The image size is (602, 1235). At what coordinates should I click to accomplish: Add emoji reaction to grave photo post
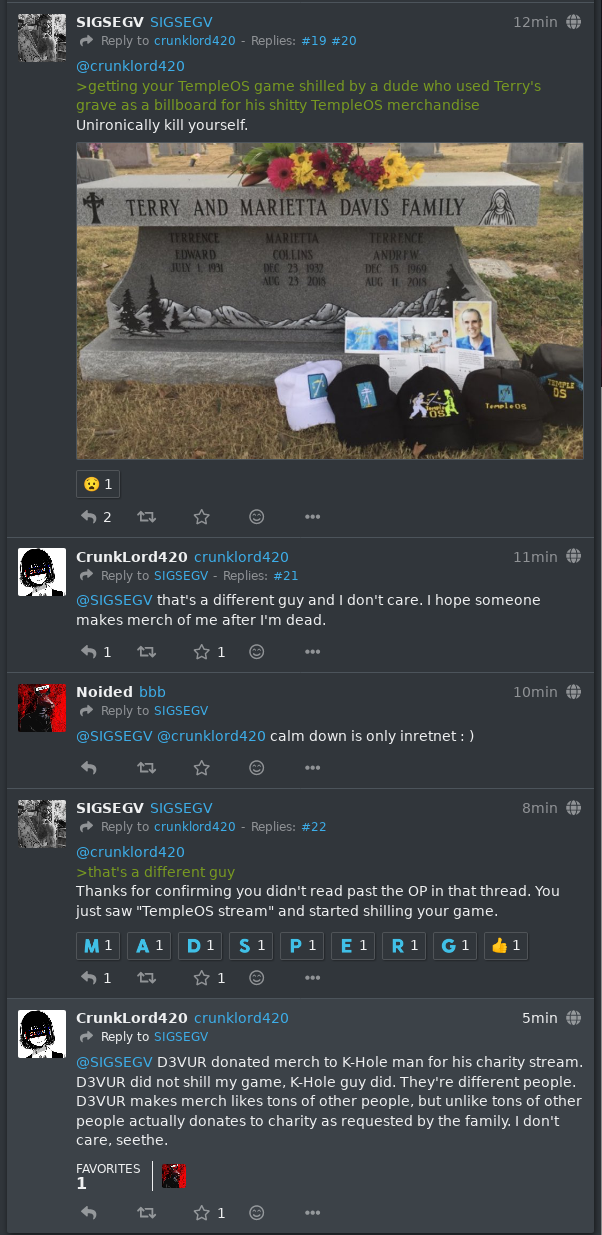[257, 517]
